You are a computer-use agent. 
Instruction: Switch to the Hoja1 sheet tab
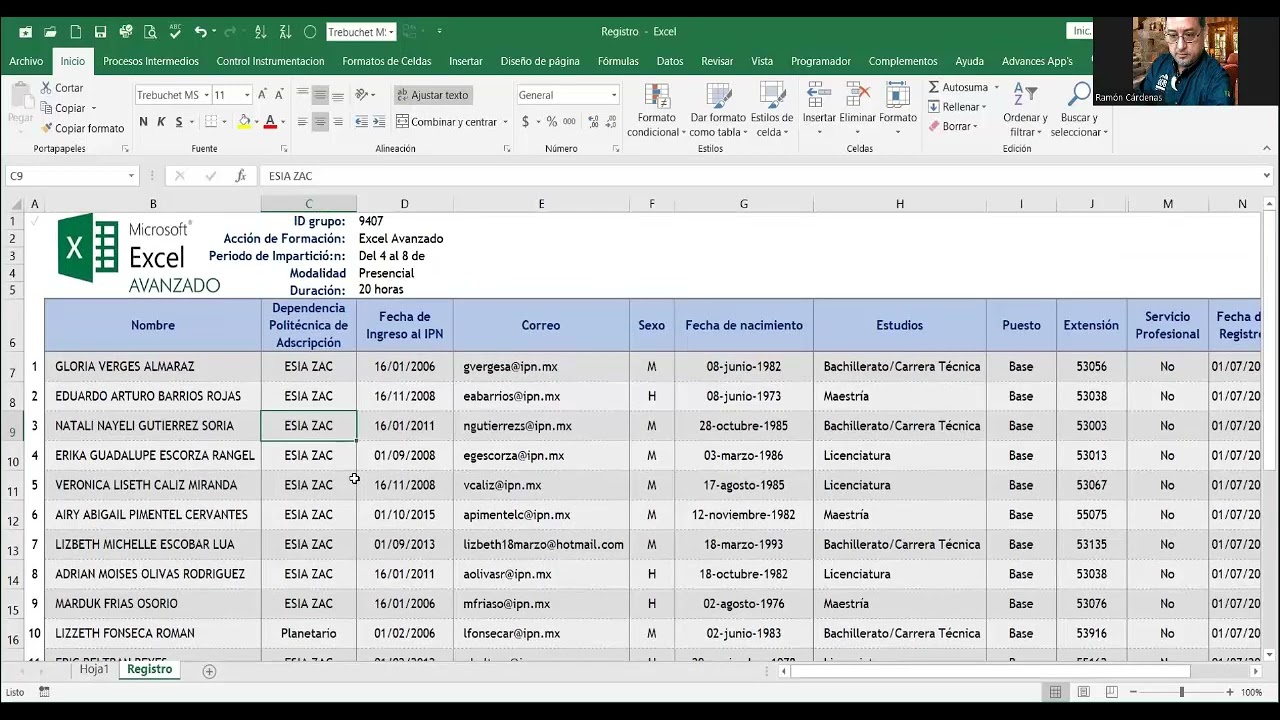[94, 670]
